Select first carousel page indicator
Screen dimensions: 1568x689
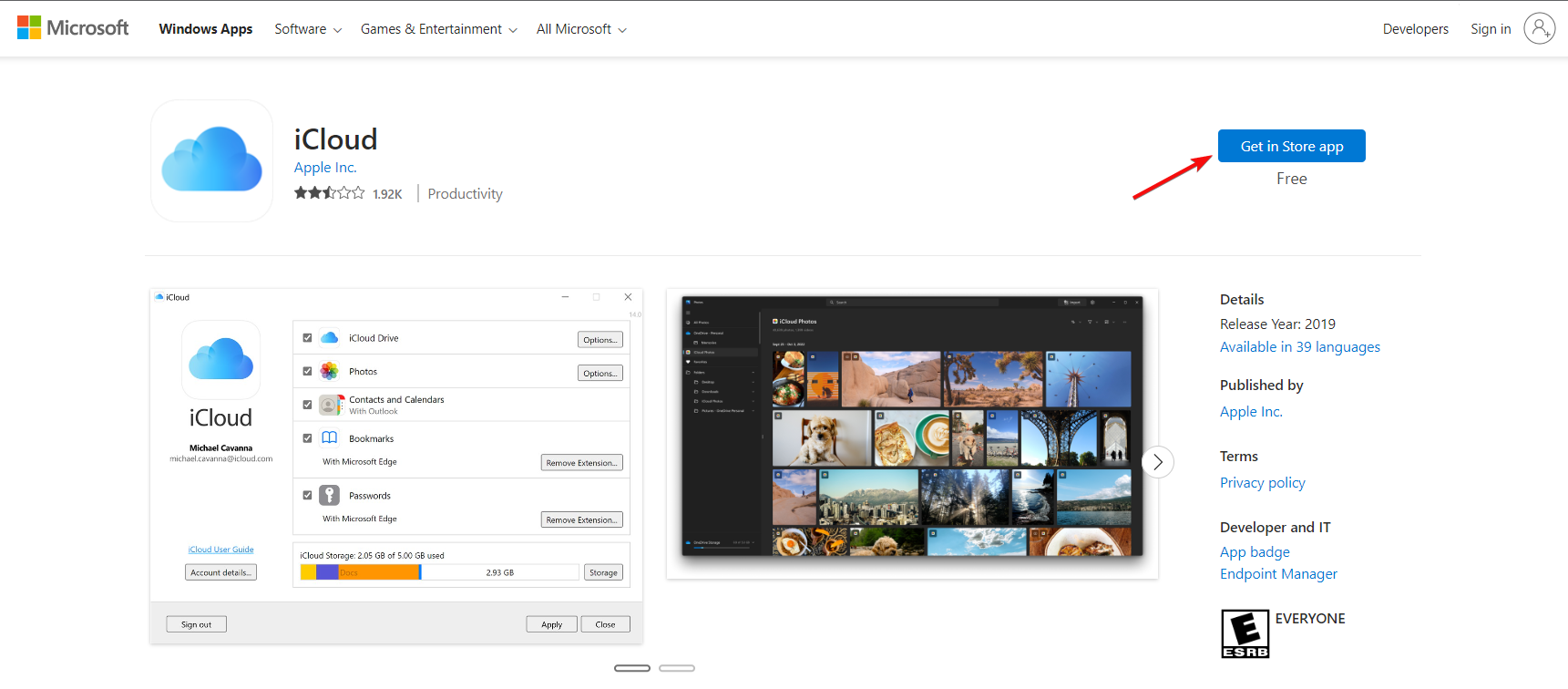click(x=632, y=668)
